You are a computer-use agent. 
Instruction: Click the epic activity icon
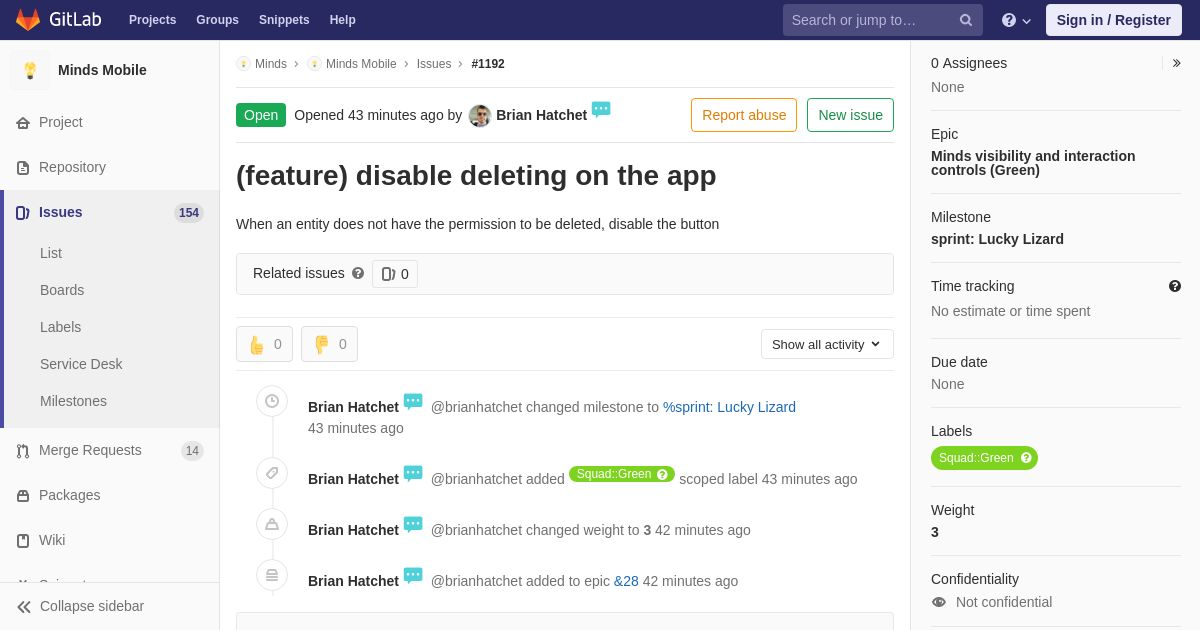(x=272, y=575)
